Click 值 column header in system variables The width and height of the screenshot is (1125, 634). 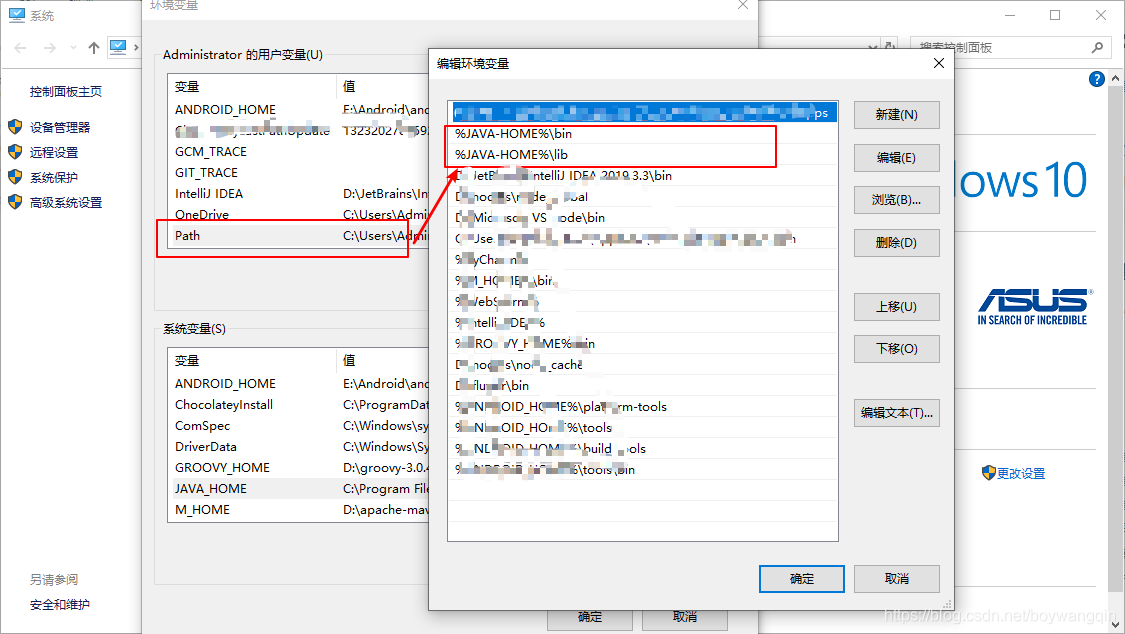pos(382,360)
